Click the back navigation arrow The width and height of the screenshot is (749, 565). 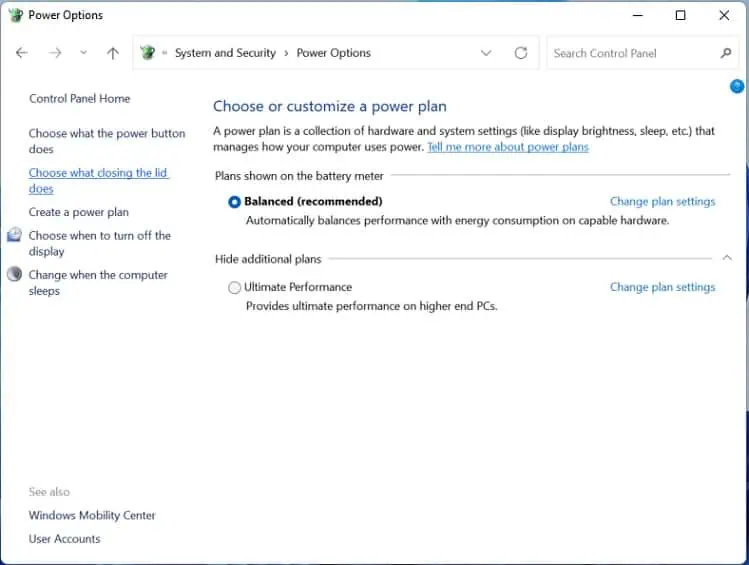pos(22,53)
